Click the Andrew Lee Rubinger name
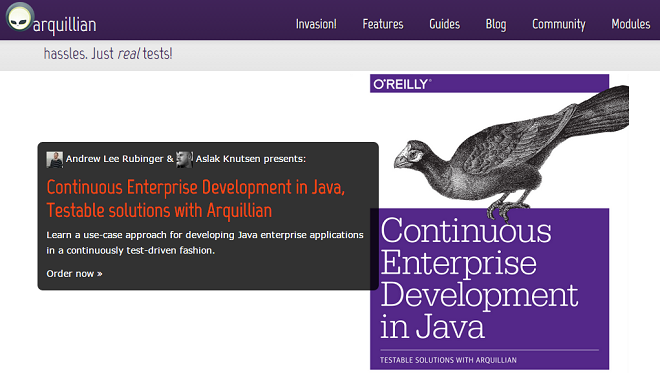Viewport: 660px width, 373px height. [114, 159]
